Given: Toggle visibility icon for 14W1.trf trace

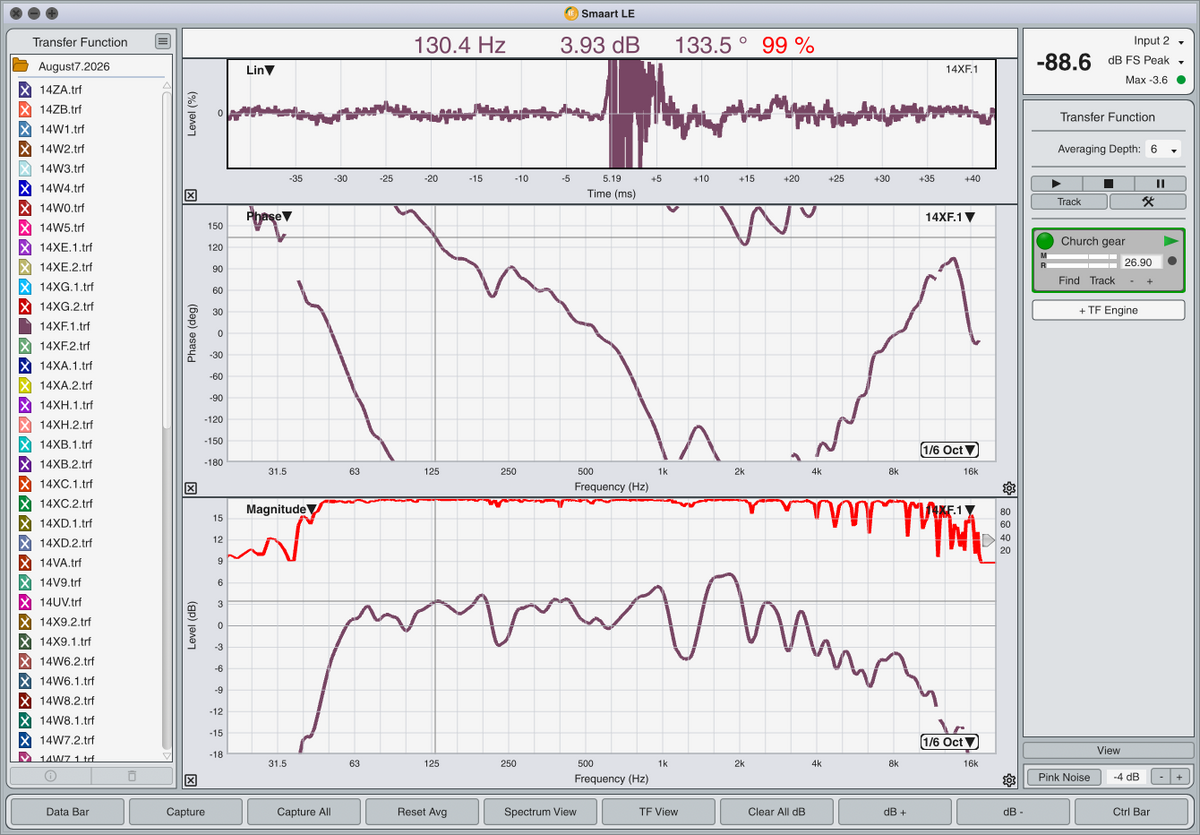Looking at the screenshot, I should 26,129.
